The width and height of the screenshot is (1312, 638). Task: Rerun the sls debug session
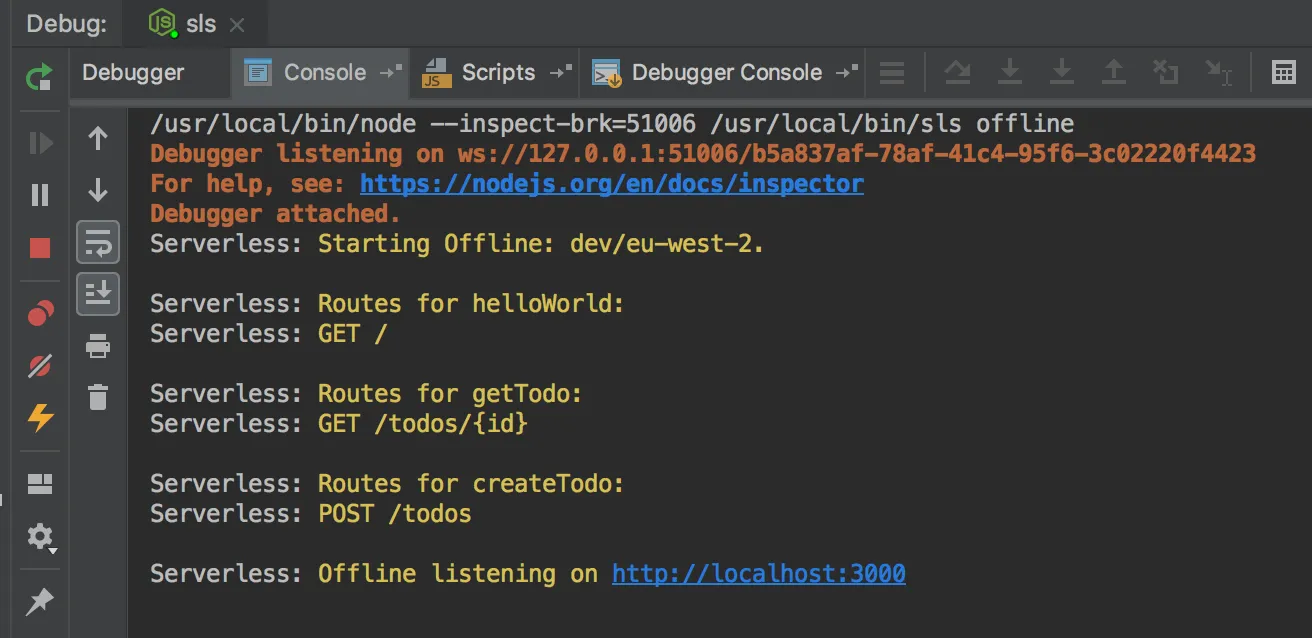pyautogui.click(x=40, y=75)
